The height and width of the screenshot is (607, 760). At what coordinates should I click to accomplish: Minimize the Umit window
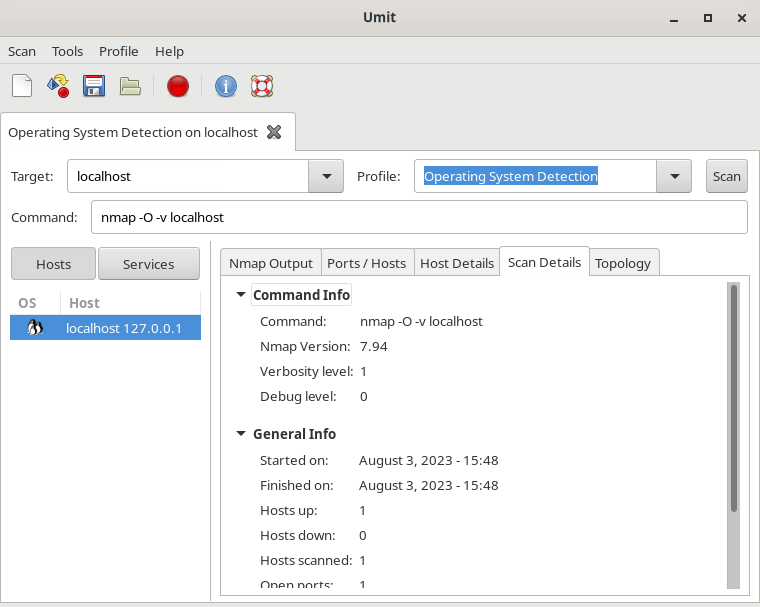[x=674, y=18]
